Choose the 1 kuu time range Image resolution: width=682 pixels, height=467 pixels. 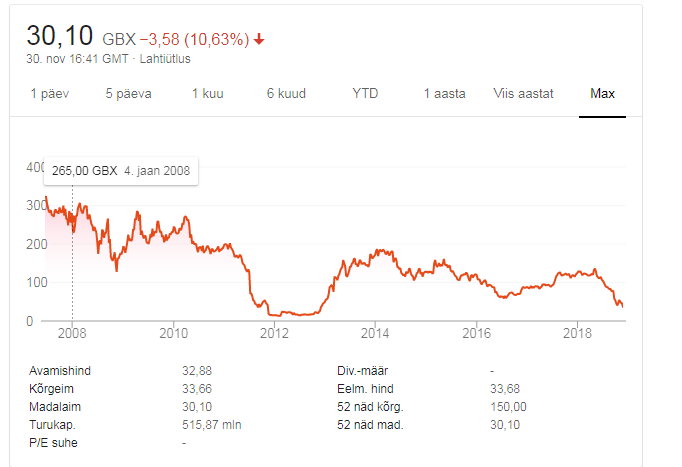coord(210,94)
